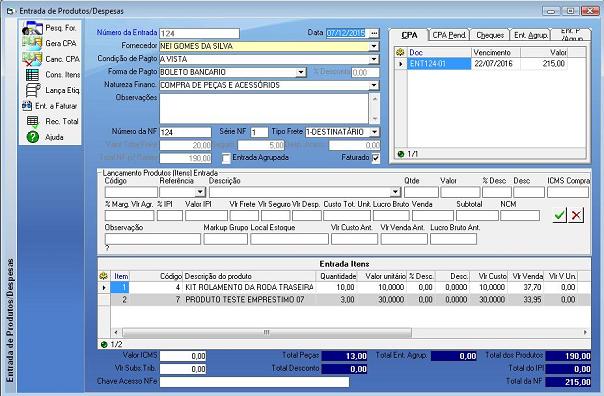Sort by Vencimento column header

point(495,52)
